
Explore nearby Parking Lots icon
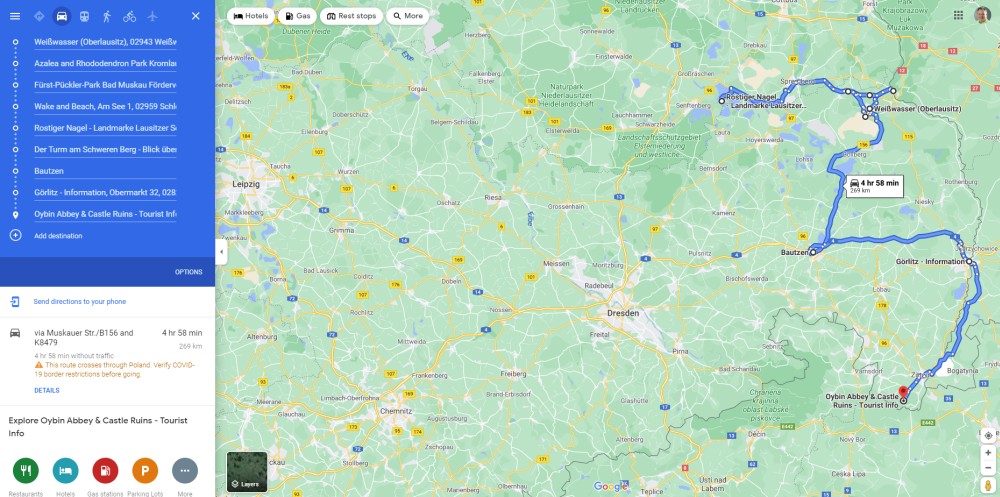click(x=145, y=471)
